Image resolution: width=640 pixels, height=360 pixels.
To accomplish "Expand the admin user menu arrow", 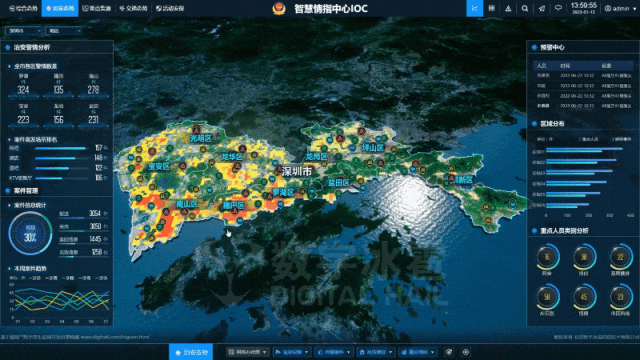I will pyautogui.click(x=634, y=9).
